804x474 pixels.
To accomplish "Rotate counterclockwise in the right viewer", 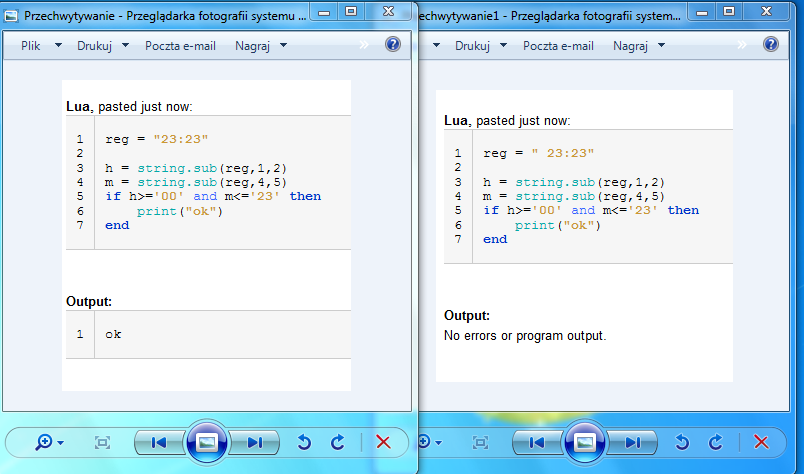I will pos(682,442).
